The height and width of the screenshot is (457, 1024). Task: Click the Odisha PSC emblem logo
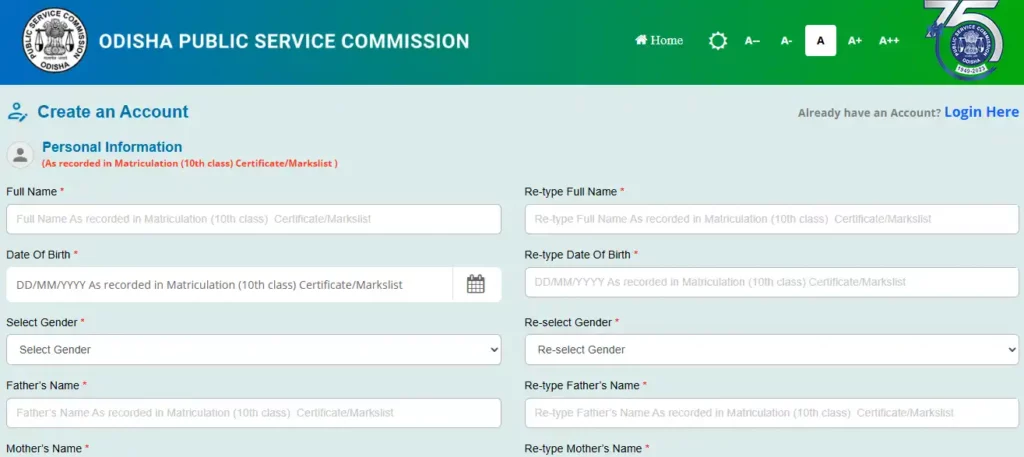[55, 40]
